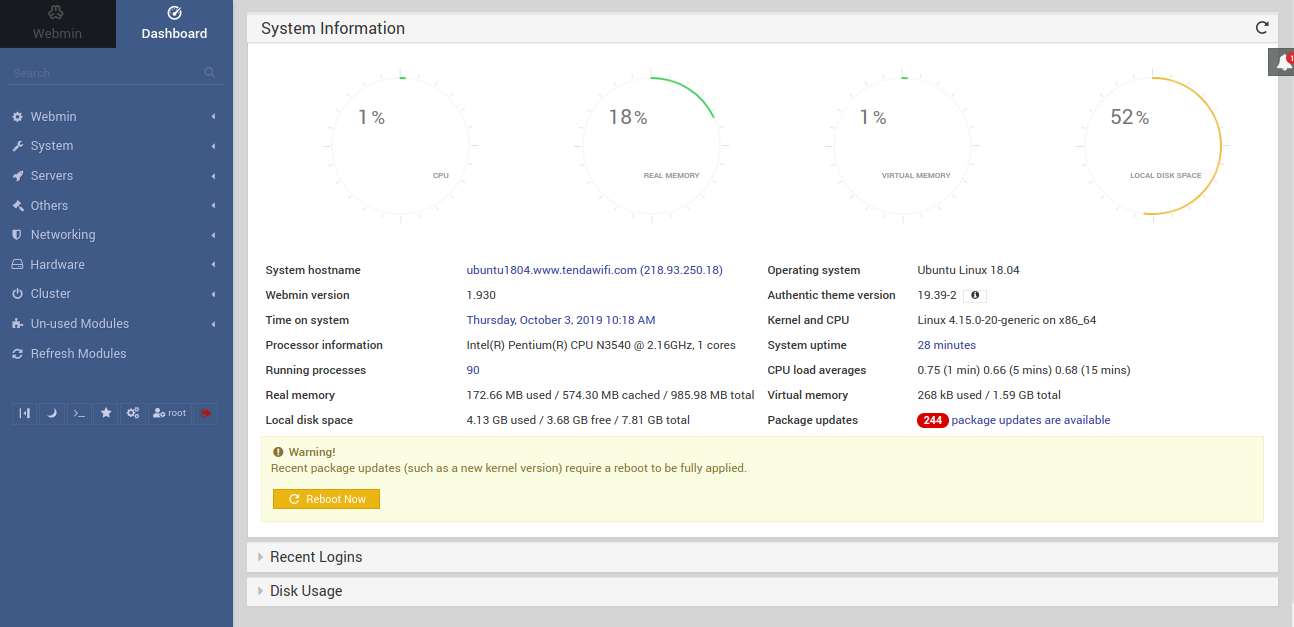The width and height of the screenshot is (1294, 627).
Task: Expand the Disk Usage section
Action: pyautogui.click(x=306, y=591)
